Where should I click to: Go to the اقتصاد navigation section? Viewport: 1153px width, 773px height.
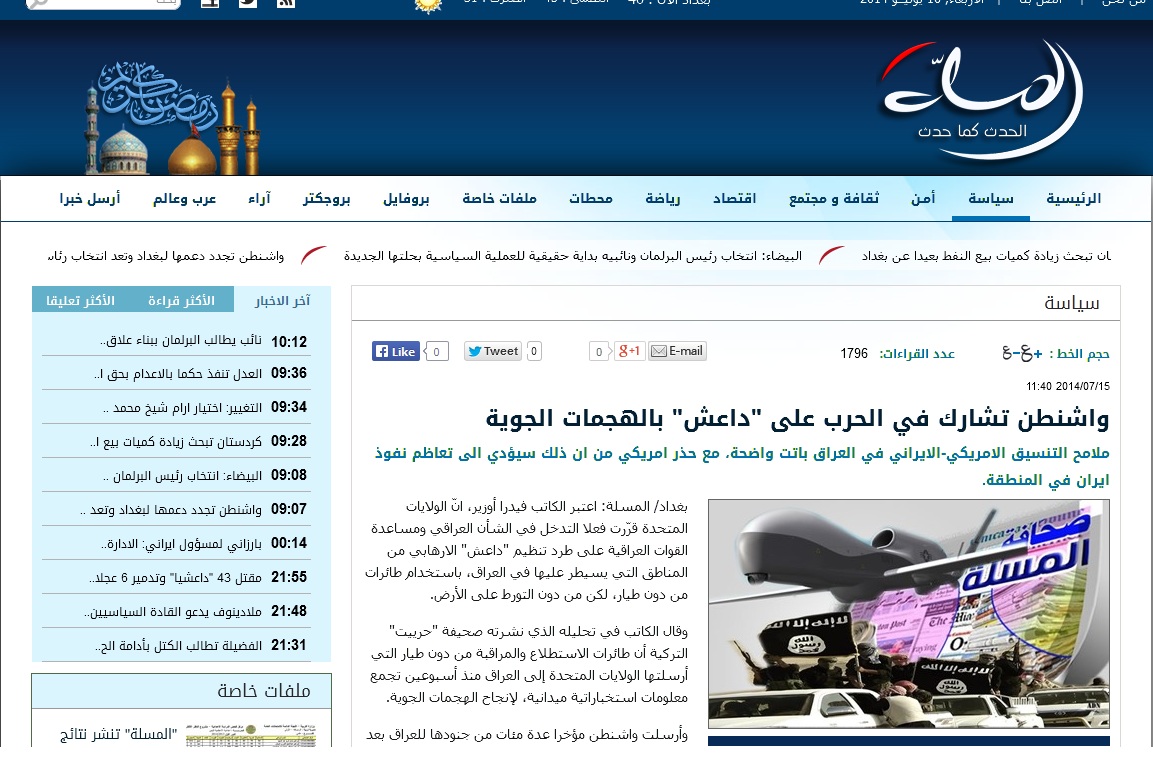click(734, 199)
